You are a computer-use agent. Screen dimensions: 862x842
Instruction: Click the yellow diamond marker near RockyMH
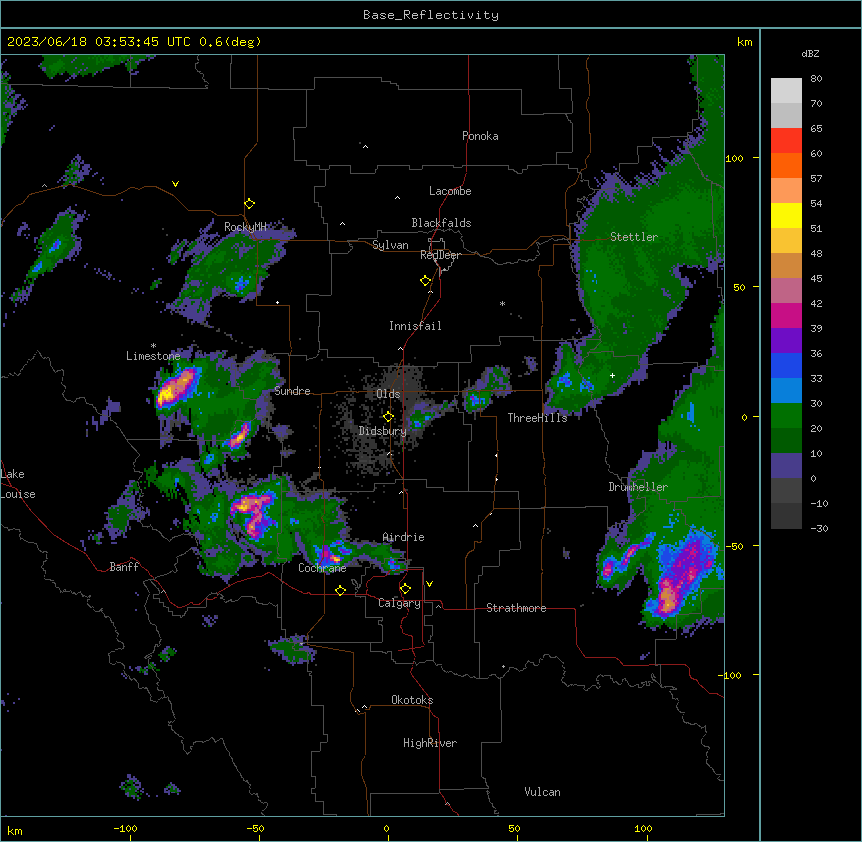pos(249,204)
